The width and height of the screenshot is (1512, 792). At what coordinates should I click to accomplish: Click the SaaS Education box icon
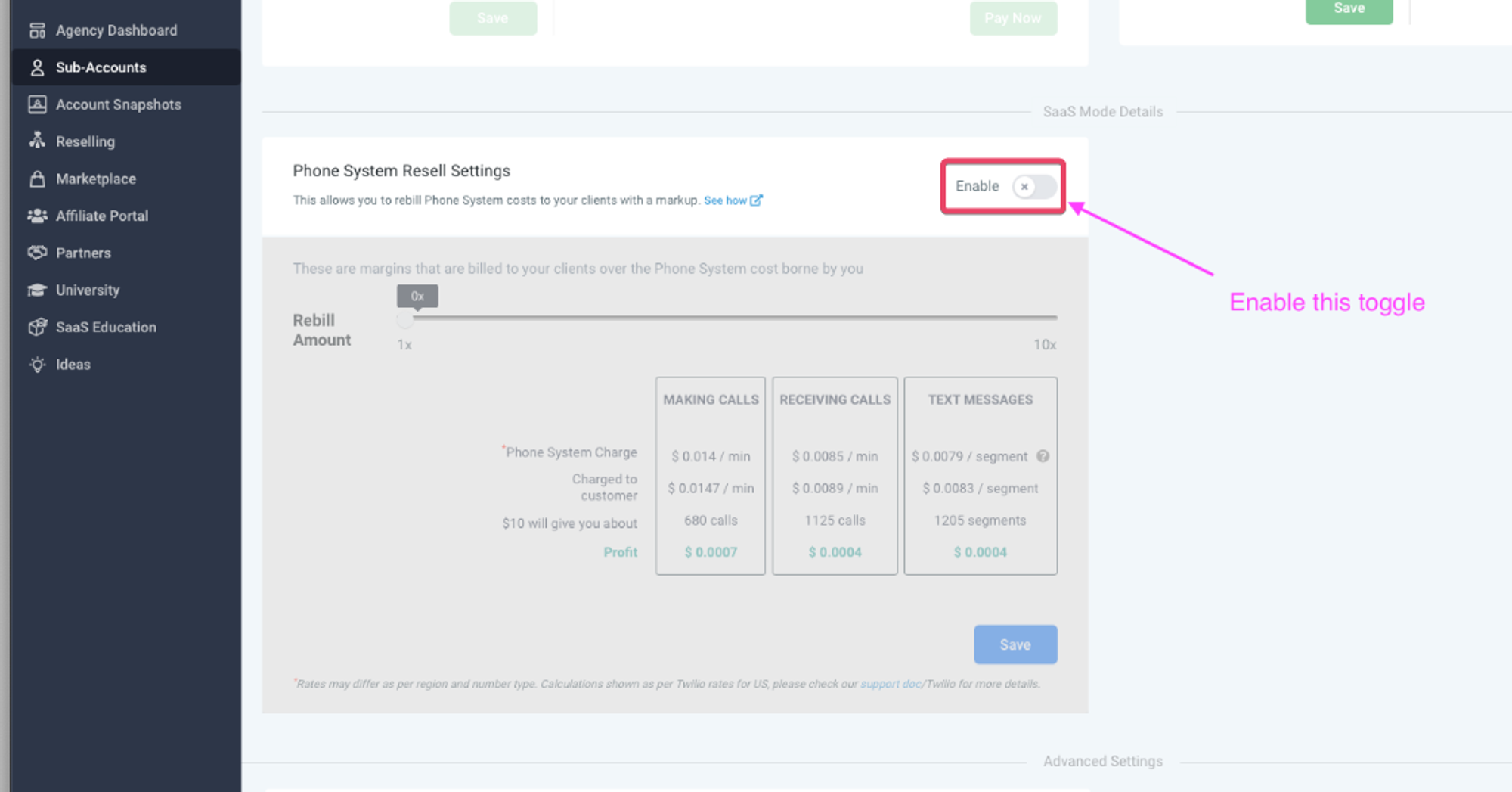click(37, 327)
